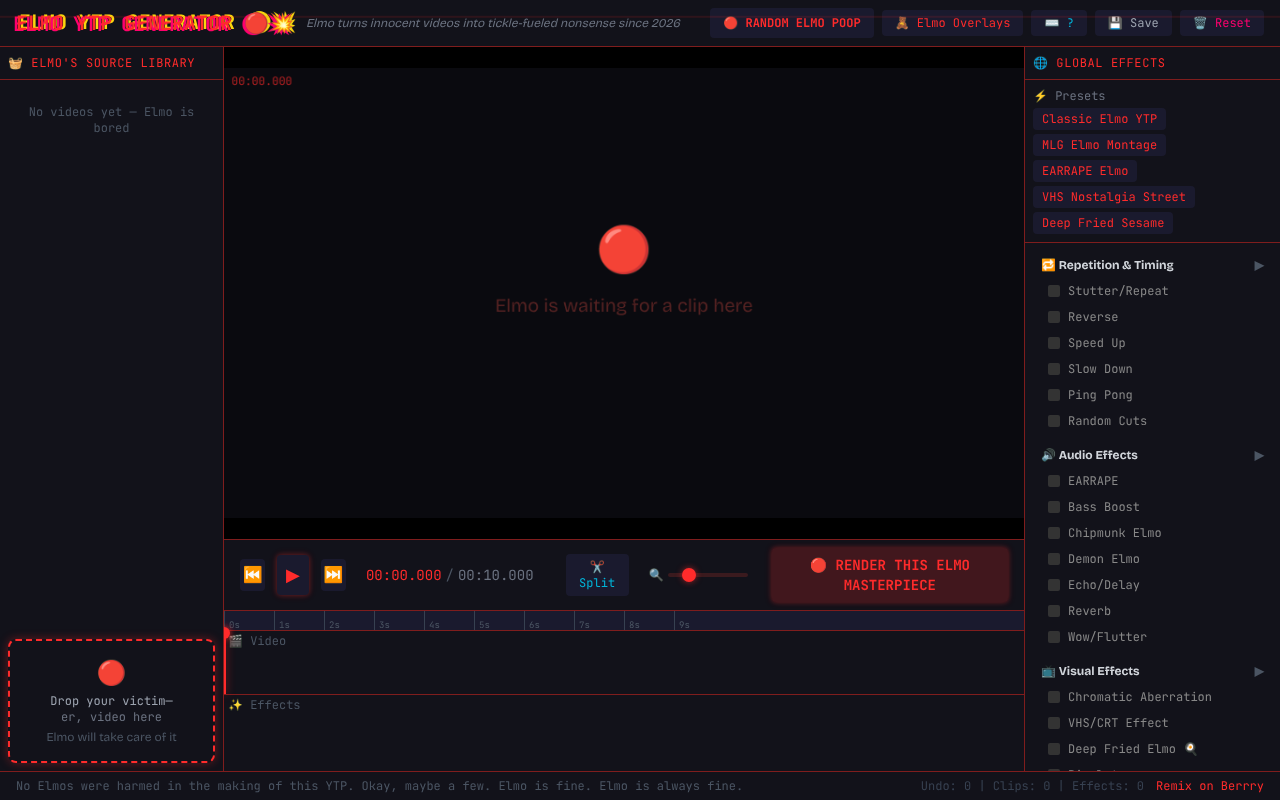Image resolution: width=1280 pixels, height=800 pixels.
Task: Split the clip with the scissors button
Action: [x=597, y=575]
